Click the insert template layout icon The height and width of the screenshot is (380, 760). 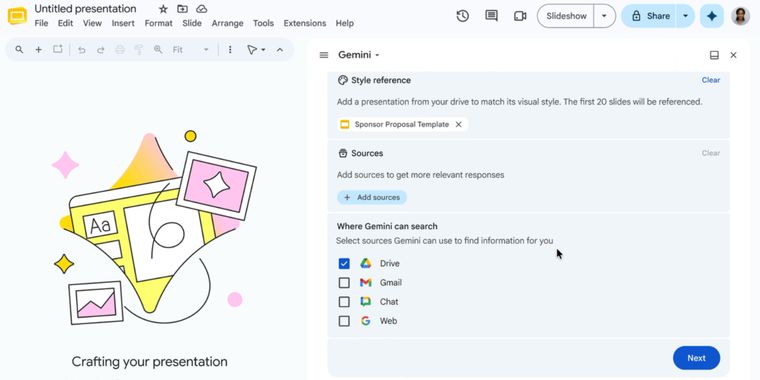58,49
